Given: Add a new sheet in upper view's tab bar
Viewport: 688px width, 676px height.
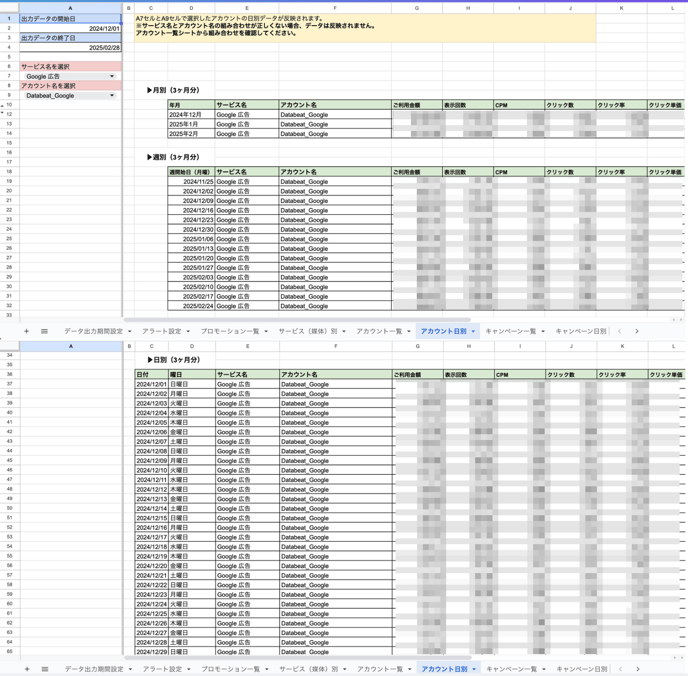Looking at the screenshot, I should pyautogui.click(x=26, y=331).
